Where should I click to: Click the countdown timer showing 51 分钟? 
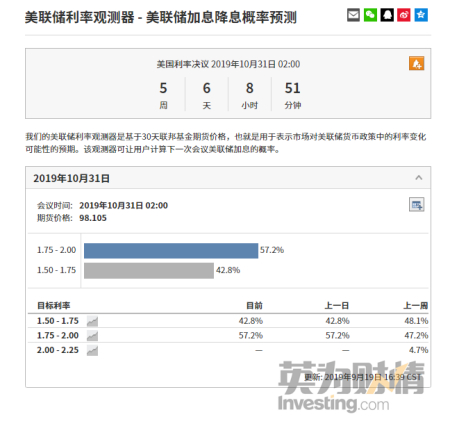tap(293, 95)
